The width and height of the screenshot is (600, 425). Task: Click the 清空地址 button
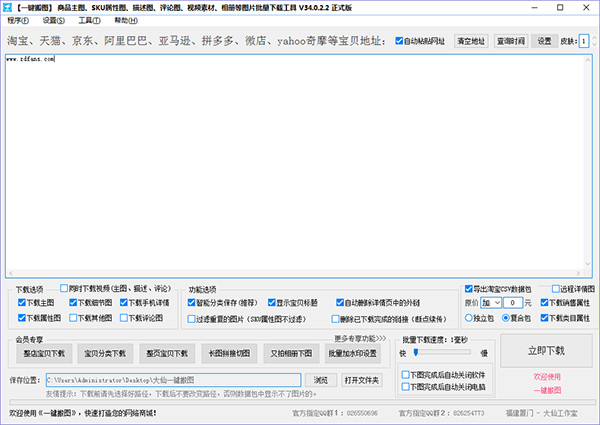pyautogui.click(x=472, y=41)
